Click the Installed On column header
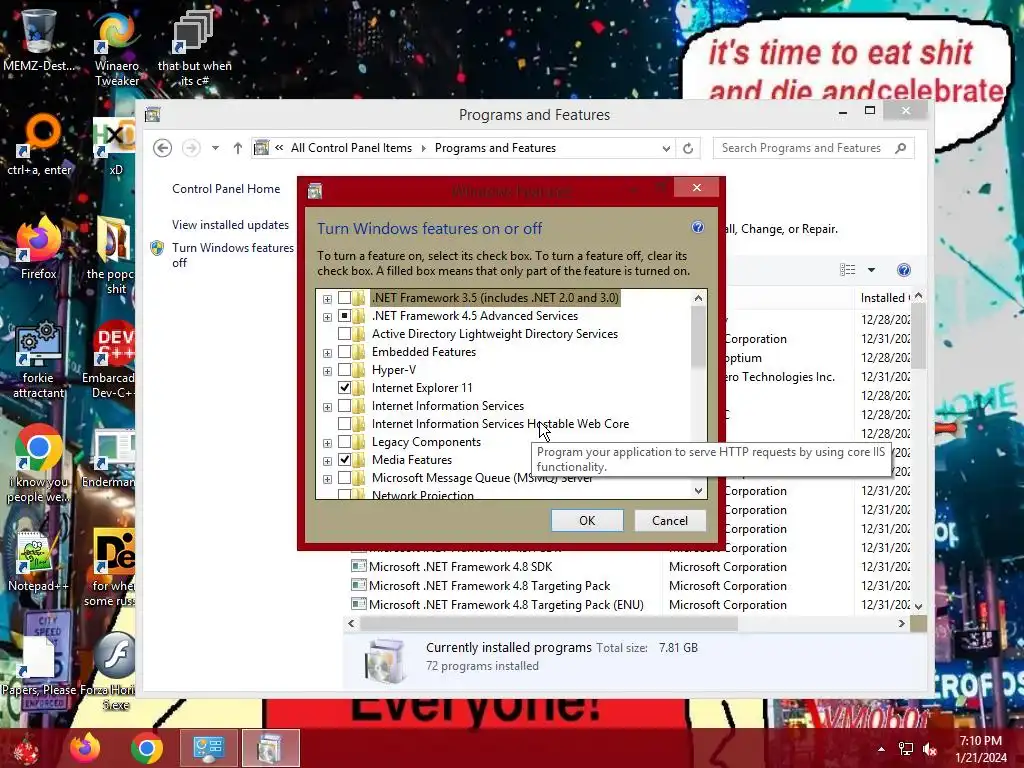Screen dimensions: 1024x768 (884, 298)
